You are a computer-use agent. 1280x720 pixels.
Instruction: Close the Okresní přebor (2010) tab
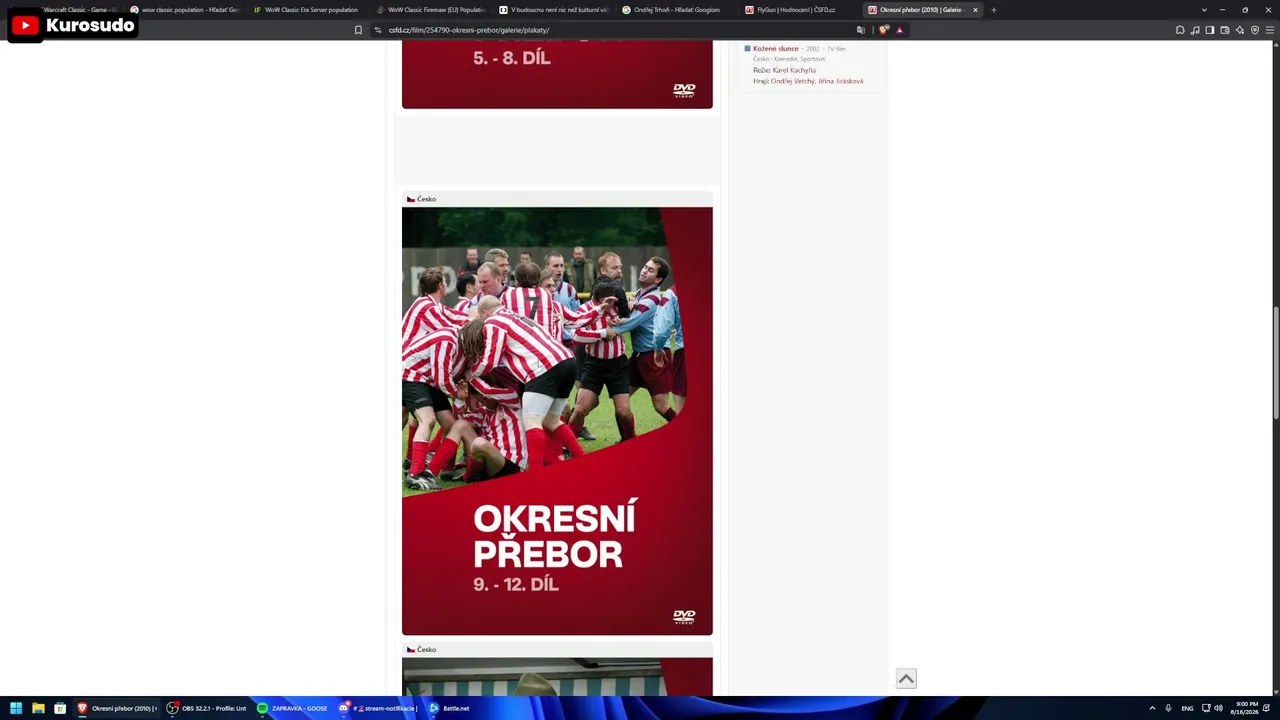975,10
